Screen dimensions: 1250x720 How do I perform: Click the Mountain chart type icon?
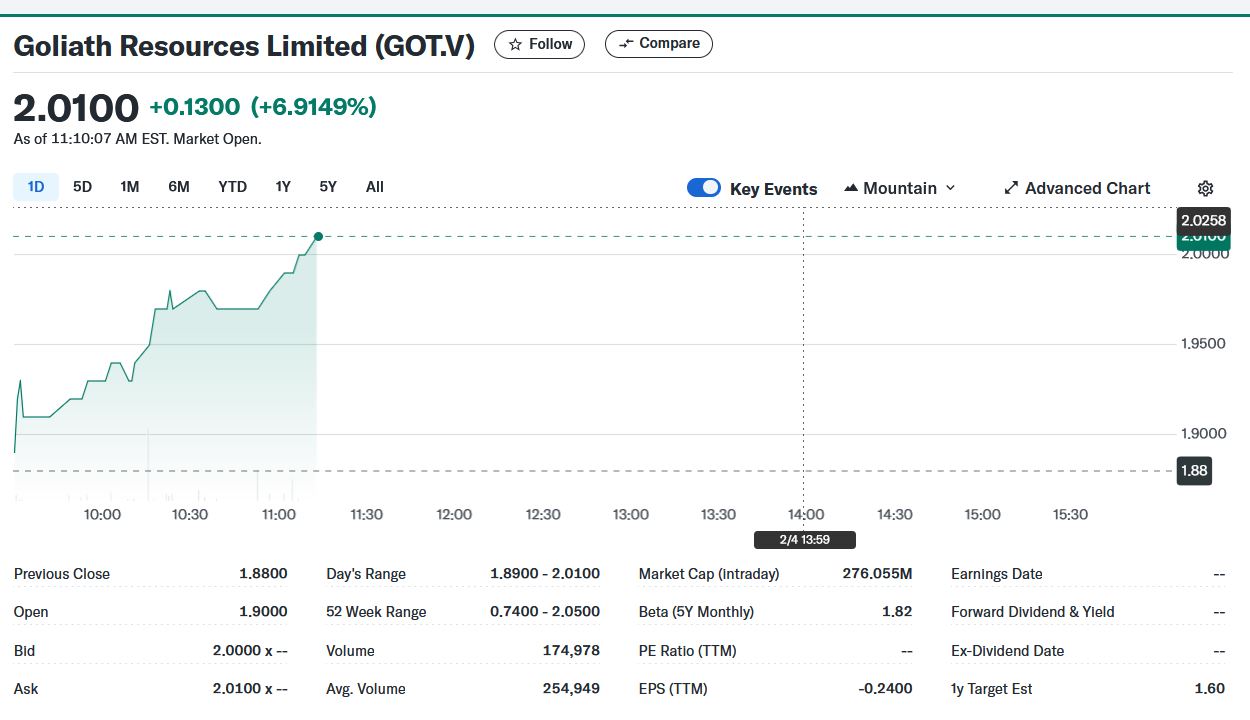[x=851, y=188]
